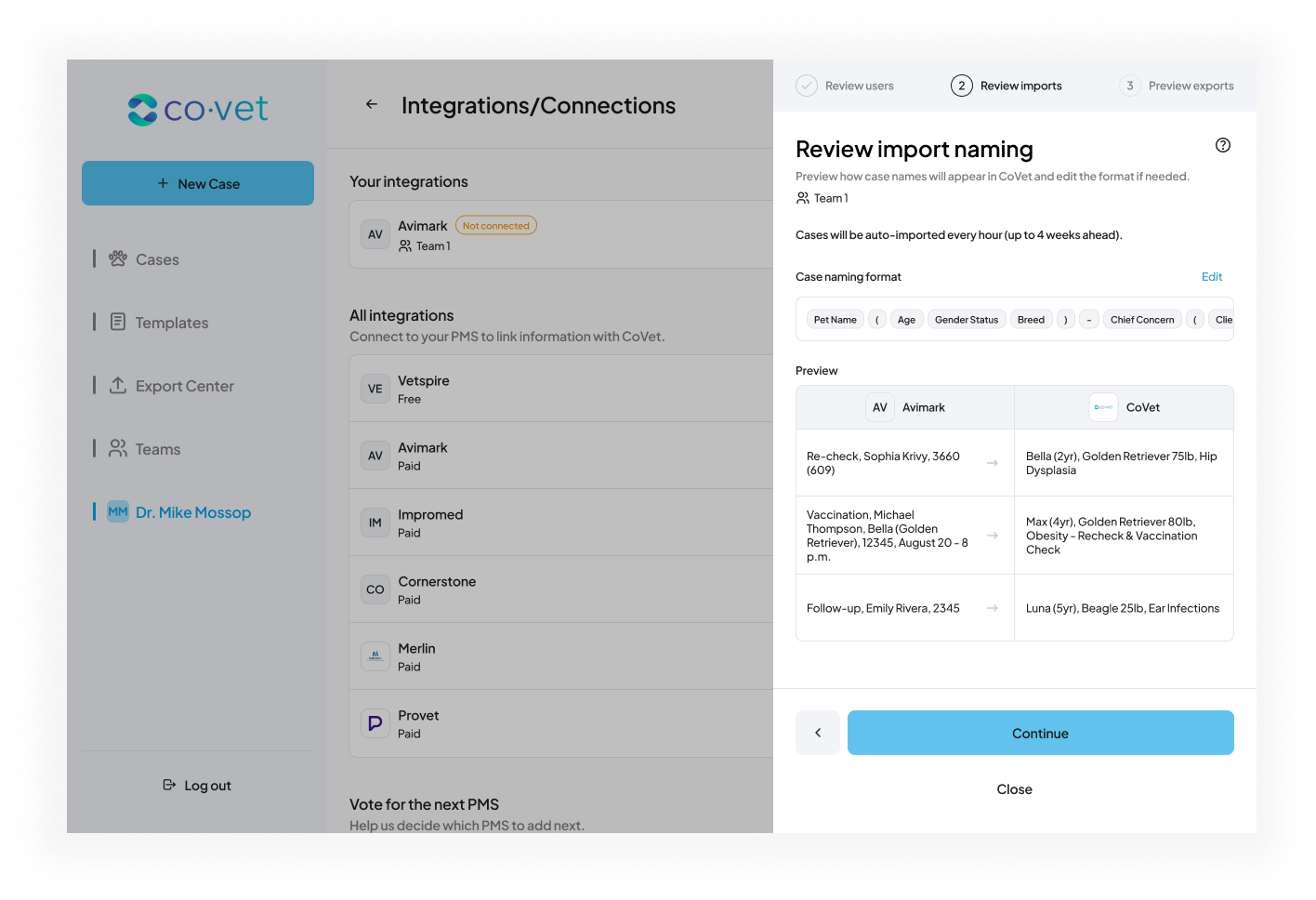Screen dimensions: 1316x900
Task: Click the paw icon beside Cases
Action: (118, 258)
